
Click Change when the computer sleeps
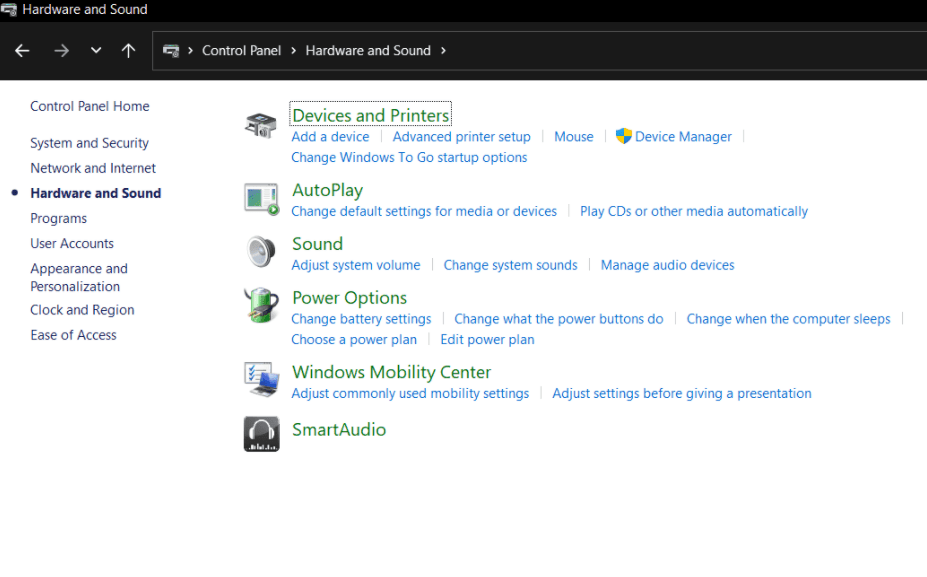788,319
